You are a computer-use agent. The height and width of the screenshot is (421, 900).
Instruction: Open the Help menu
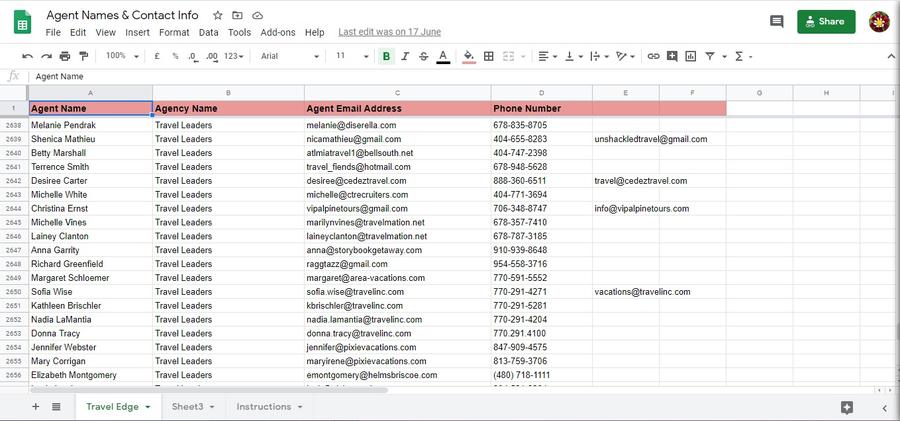point(315,33)
